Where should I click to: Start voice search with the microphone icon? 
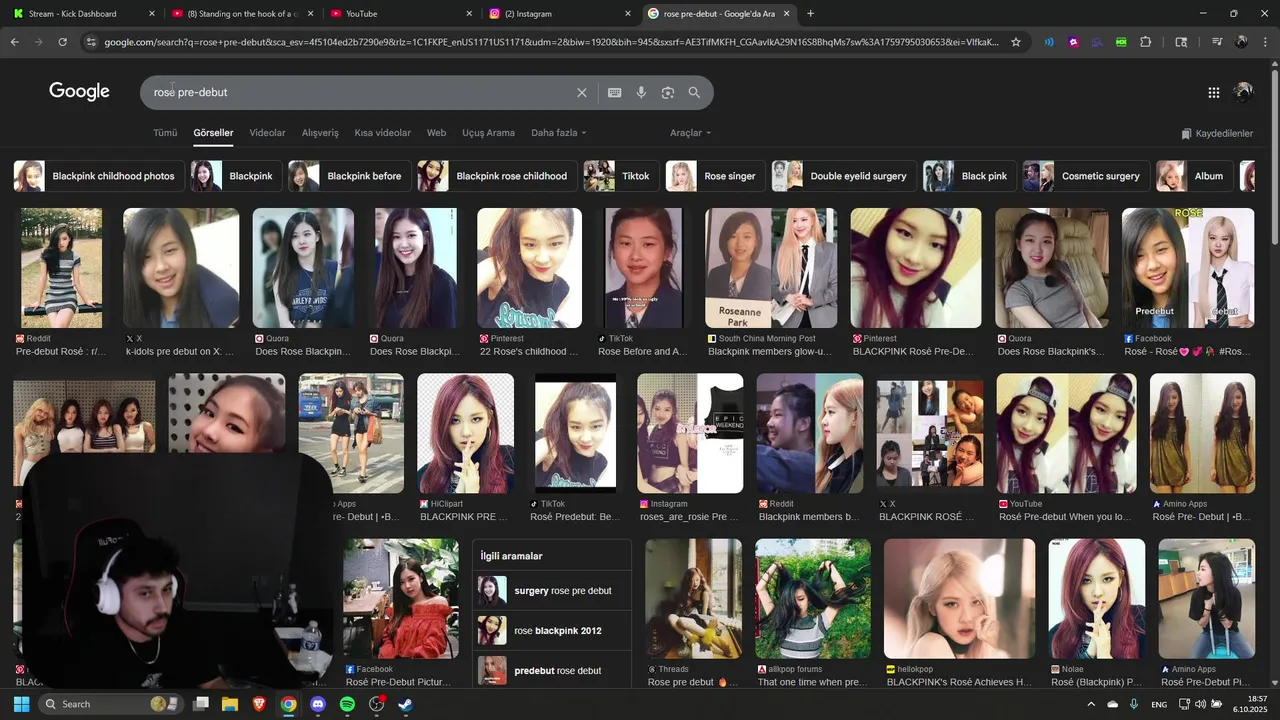coord(641,92)
